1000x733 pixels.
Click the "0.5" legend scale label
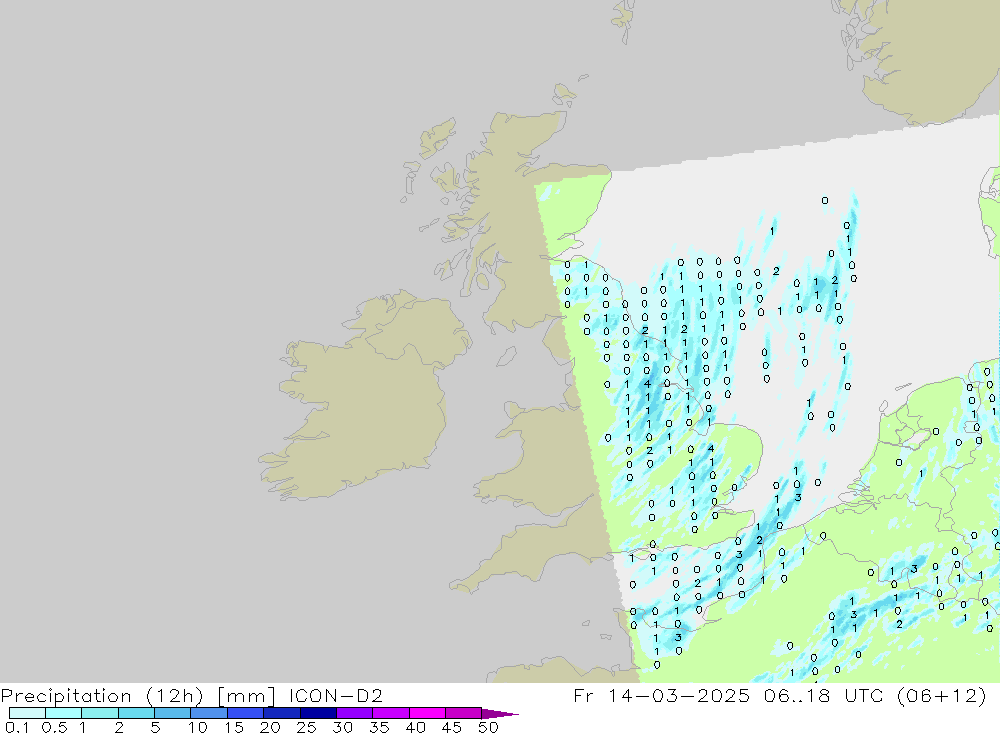coord(54,727)
